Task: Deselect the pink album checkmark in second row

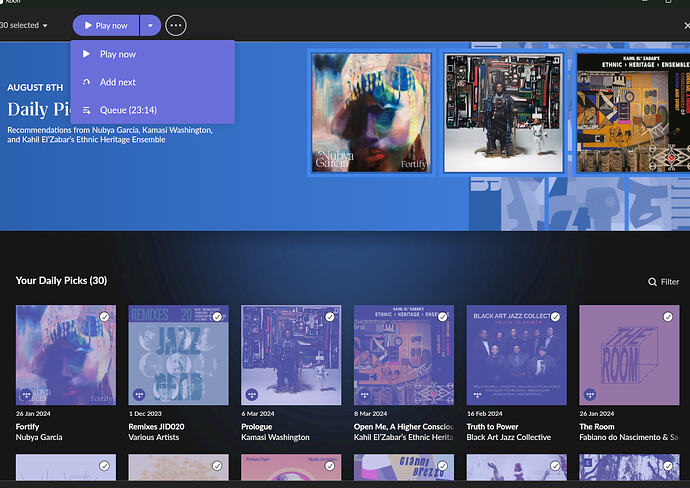Action: tap(330, 466)
